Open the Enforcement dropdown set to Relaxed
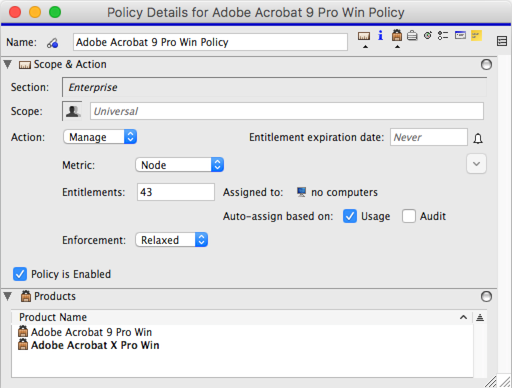Screen dimensions: 512x388 click(171, 240)
